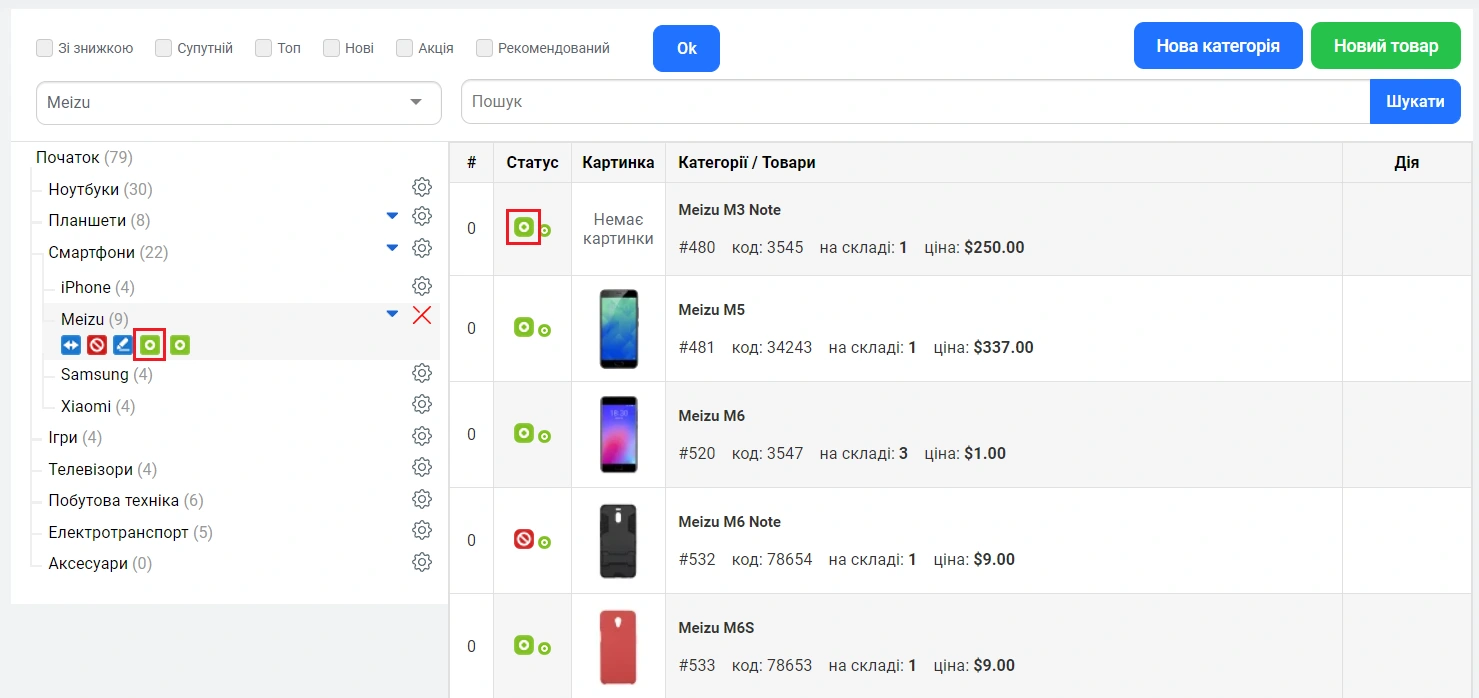The image size is (1479, 698).
Task: Enable the "Зі знижкою" checkbox
Action: coord(44,48)
